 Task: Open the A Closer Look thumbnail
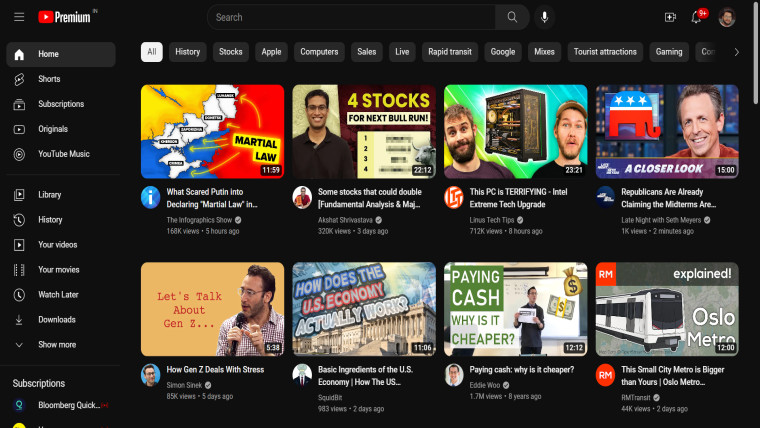click(x=667, y=132)
